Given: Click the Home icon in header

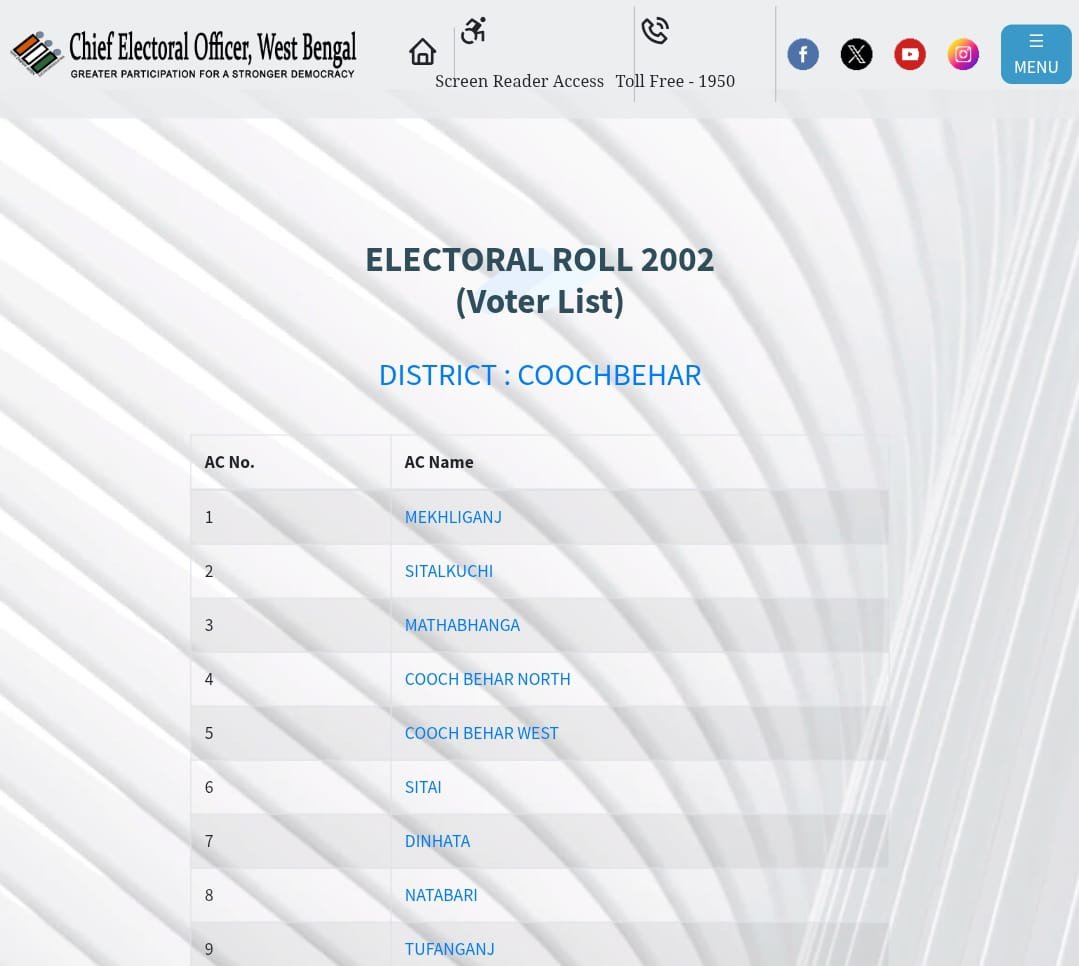Looking at the screenshot, I should click(423, 52).
